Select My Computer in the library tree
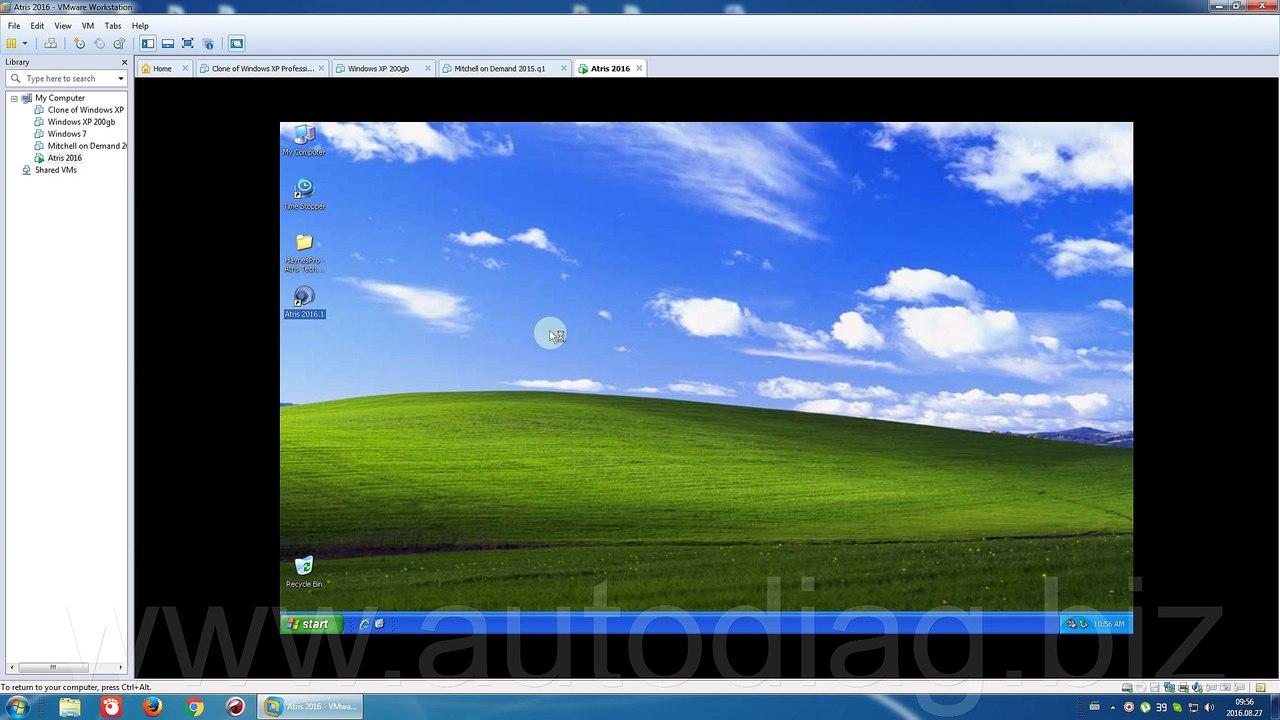This screenshot has width=1280, height=720. [60, 98]
